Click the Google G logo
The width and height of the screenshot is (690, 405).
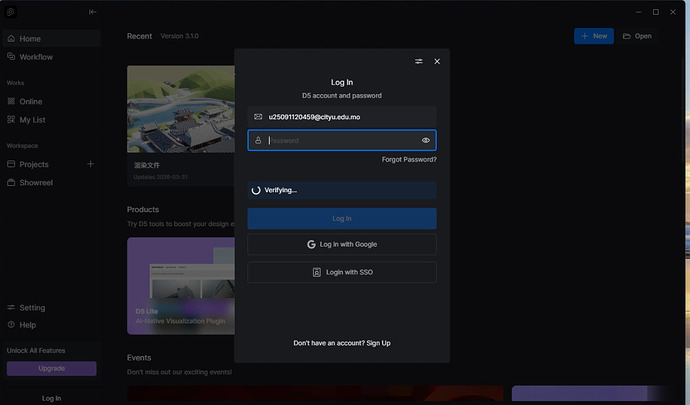click(311, 244)
